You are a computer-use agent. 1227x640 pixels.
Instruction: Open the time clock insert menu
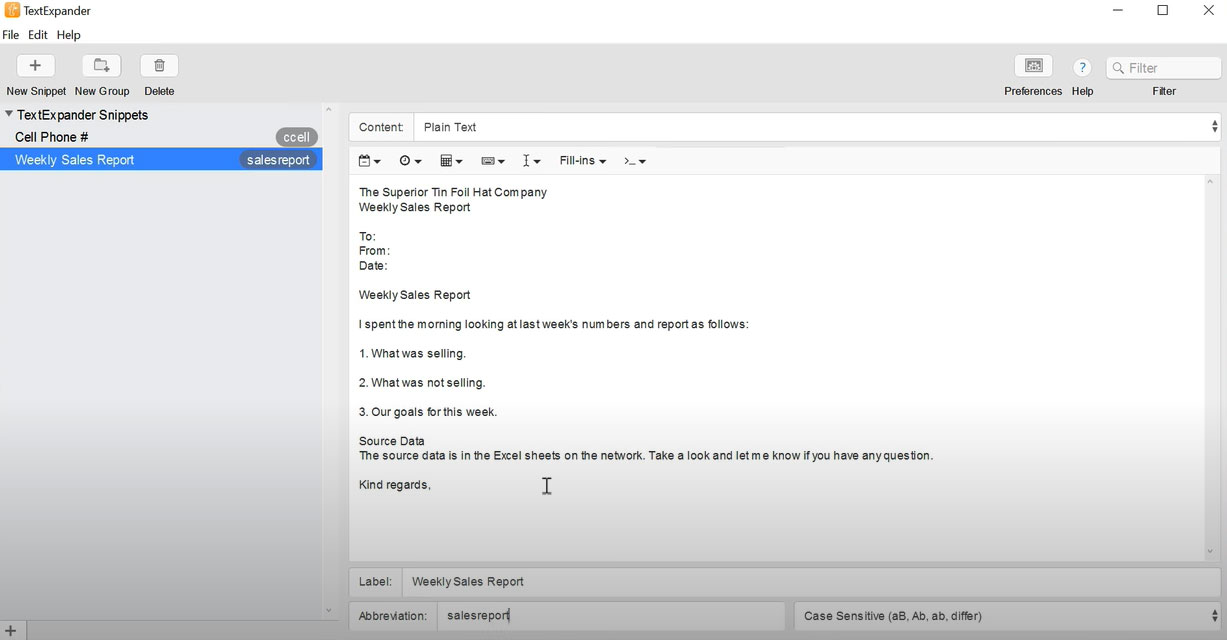pyautogui.click(x=410, y=161)
